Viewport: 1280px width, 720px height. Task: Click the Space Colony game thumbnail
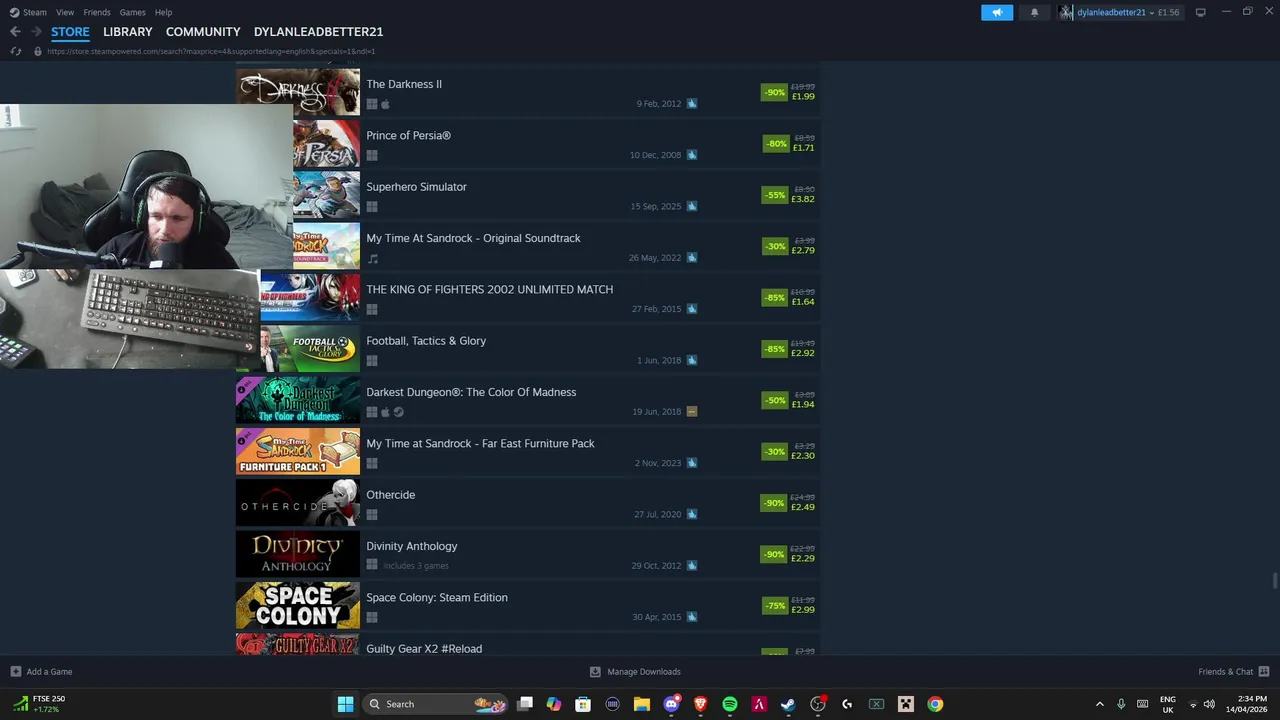[298, 606]
